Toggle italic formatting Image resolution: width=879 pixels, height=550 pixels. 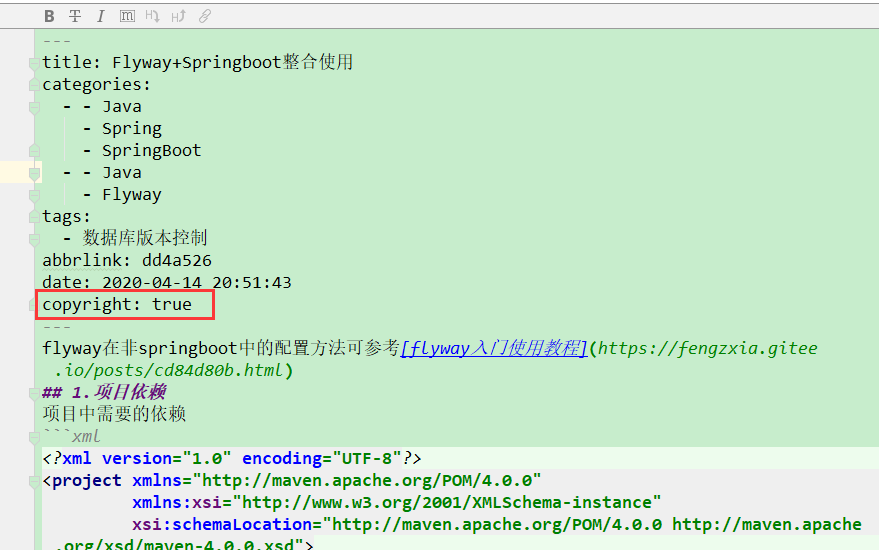click(101, 16)
